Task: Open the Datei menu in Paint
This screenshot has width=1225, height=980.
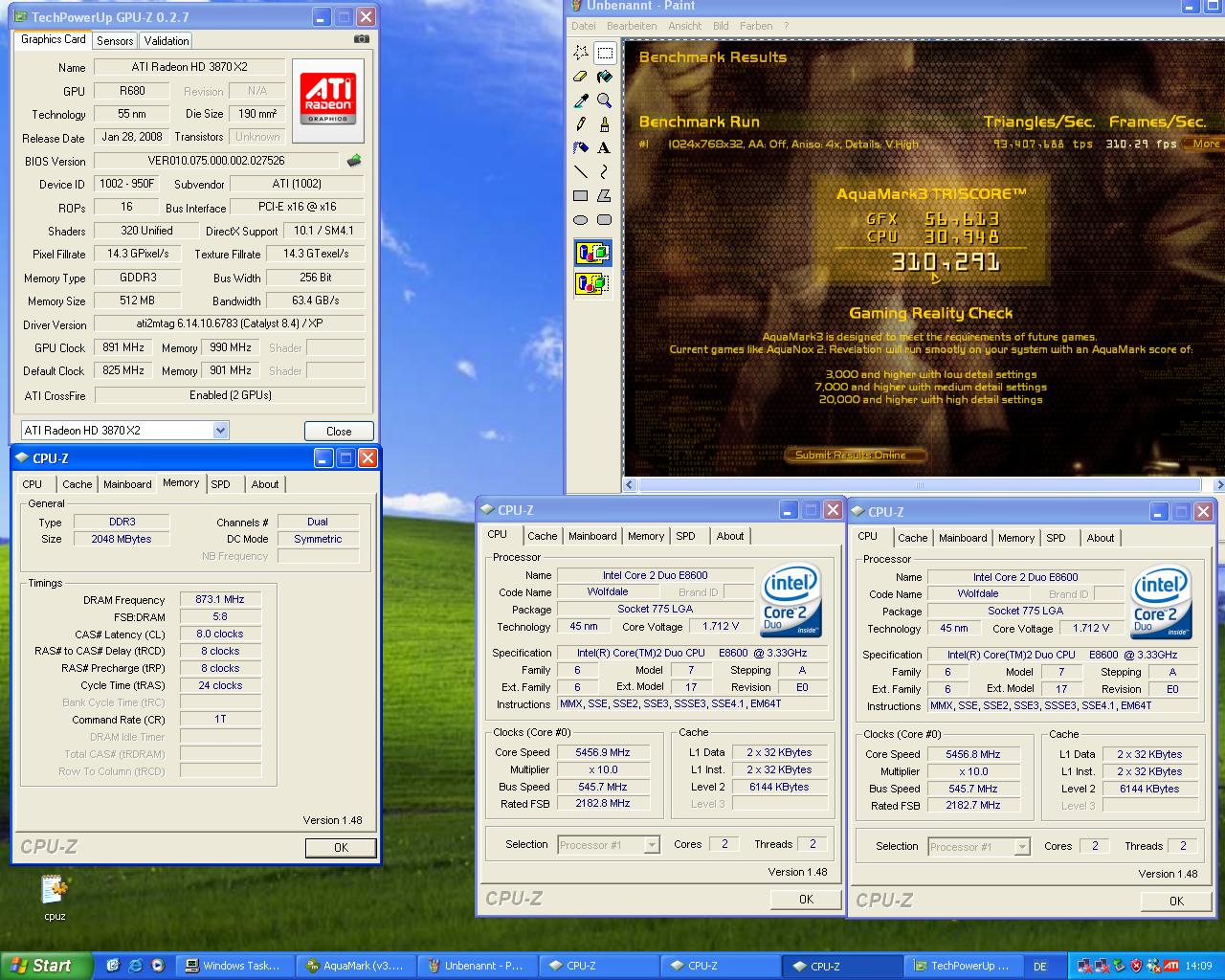Action: click(584, 26)
